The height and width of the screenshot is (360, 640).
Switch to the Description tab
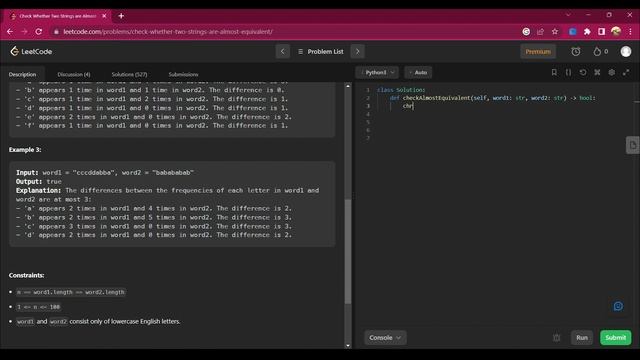22,74
